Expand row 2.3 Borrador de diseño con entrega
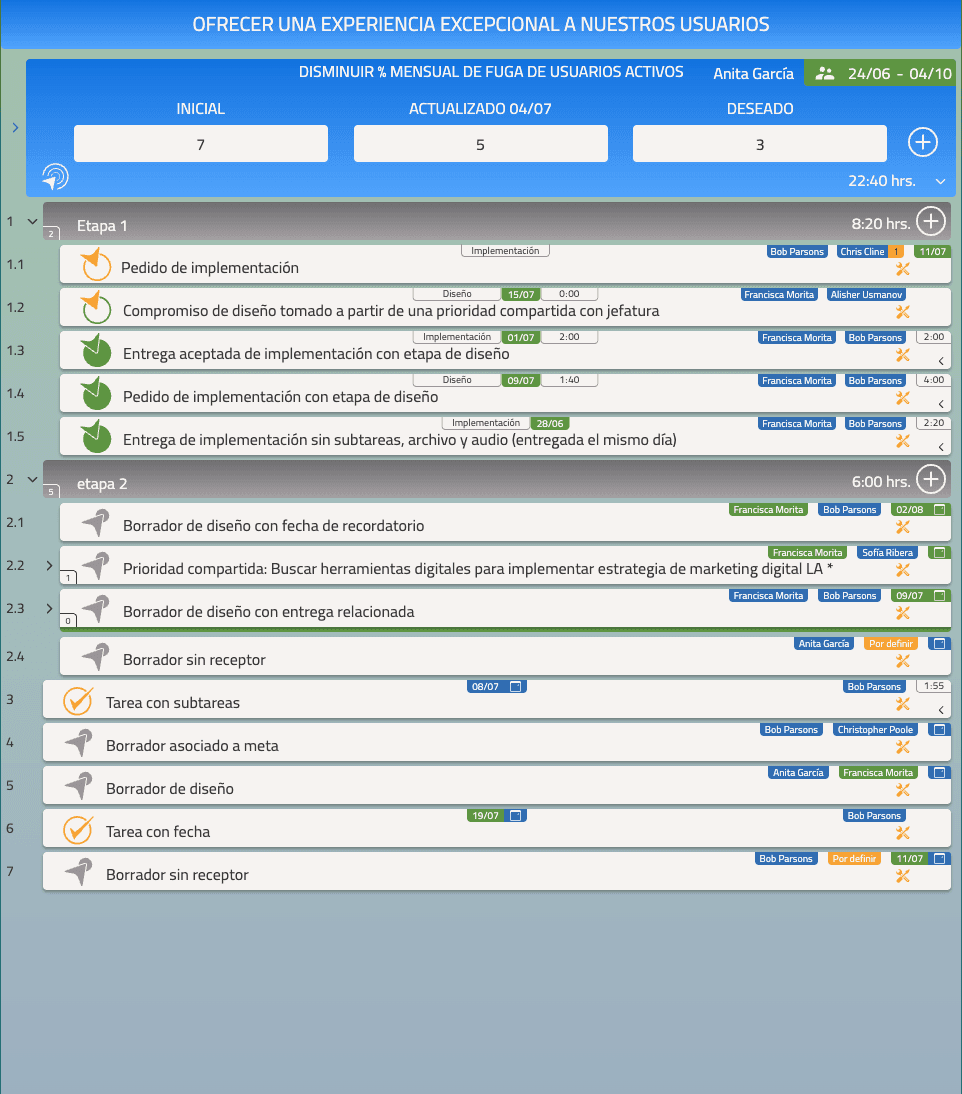This screenshot has height=1094, width=962. tap(49, 608)
